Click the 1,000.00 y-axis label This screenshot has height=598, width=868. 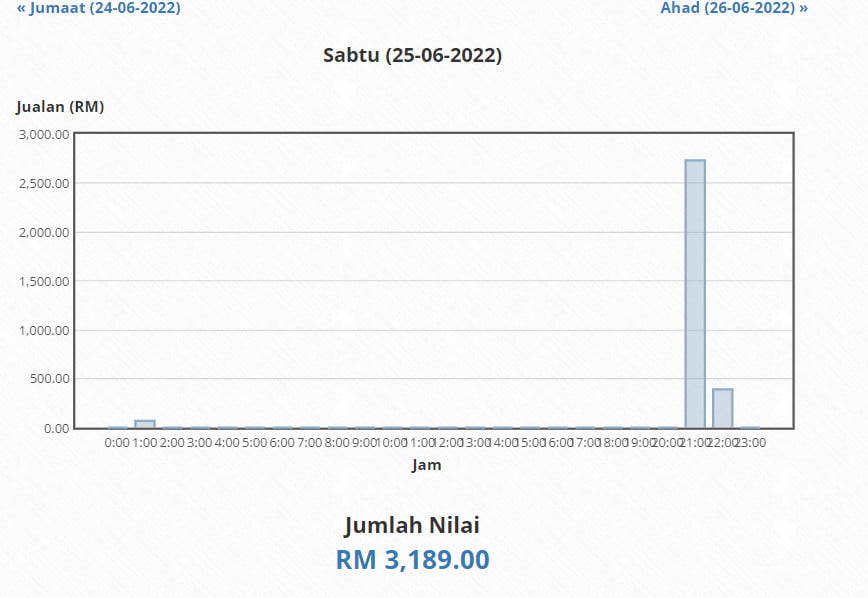coord(44,331)
